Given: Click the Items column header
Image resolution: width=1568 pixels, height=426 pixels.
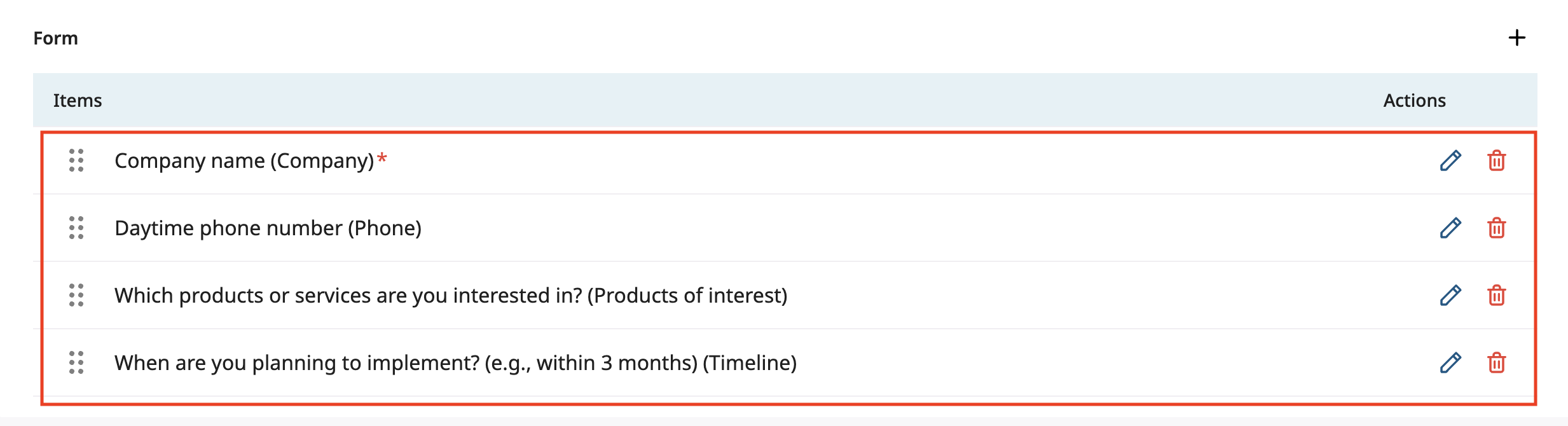Looking at the screenshot, I should point(78,100).
